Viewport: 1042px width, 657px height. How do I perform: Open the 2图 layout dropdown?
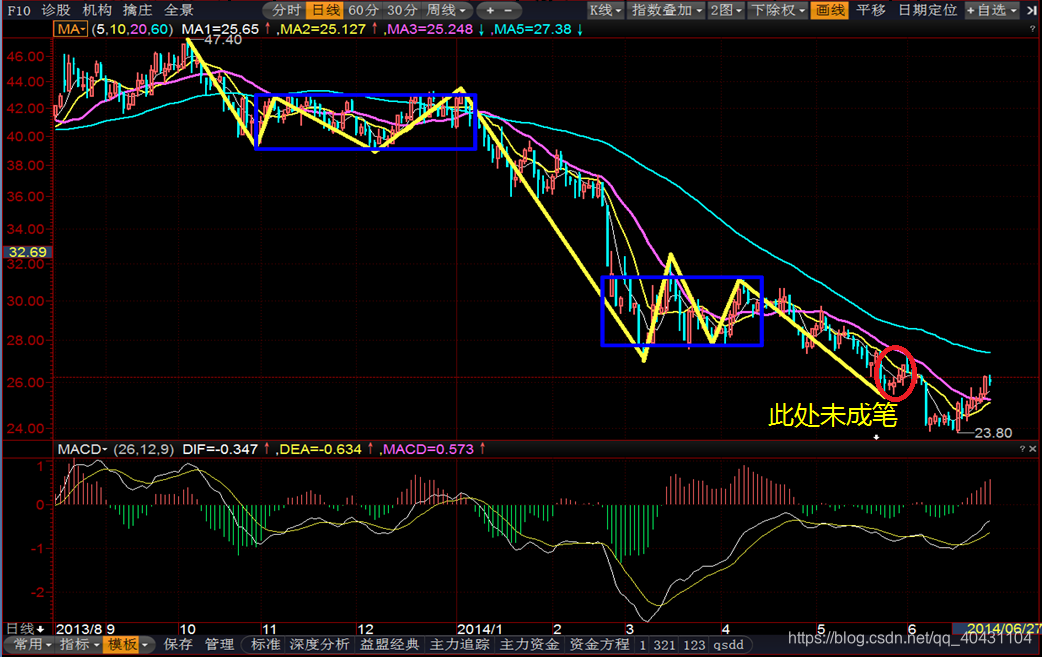726,10
